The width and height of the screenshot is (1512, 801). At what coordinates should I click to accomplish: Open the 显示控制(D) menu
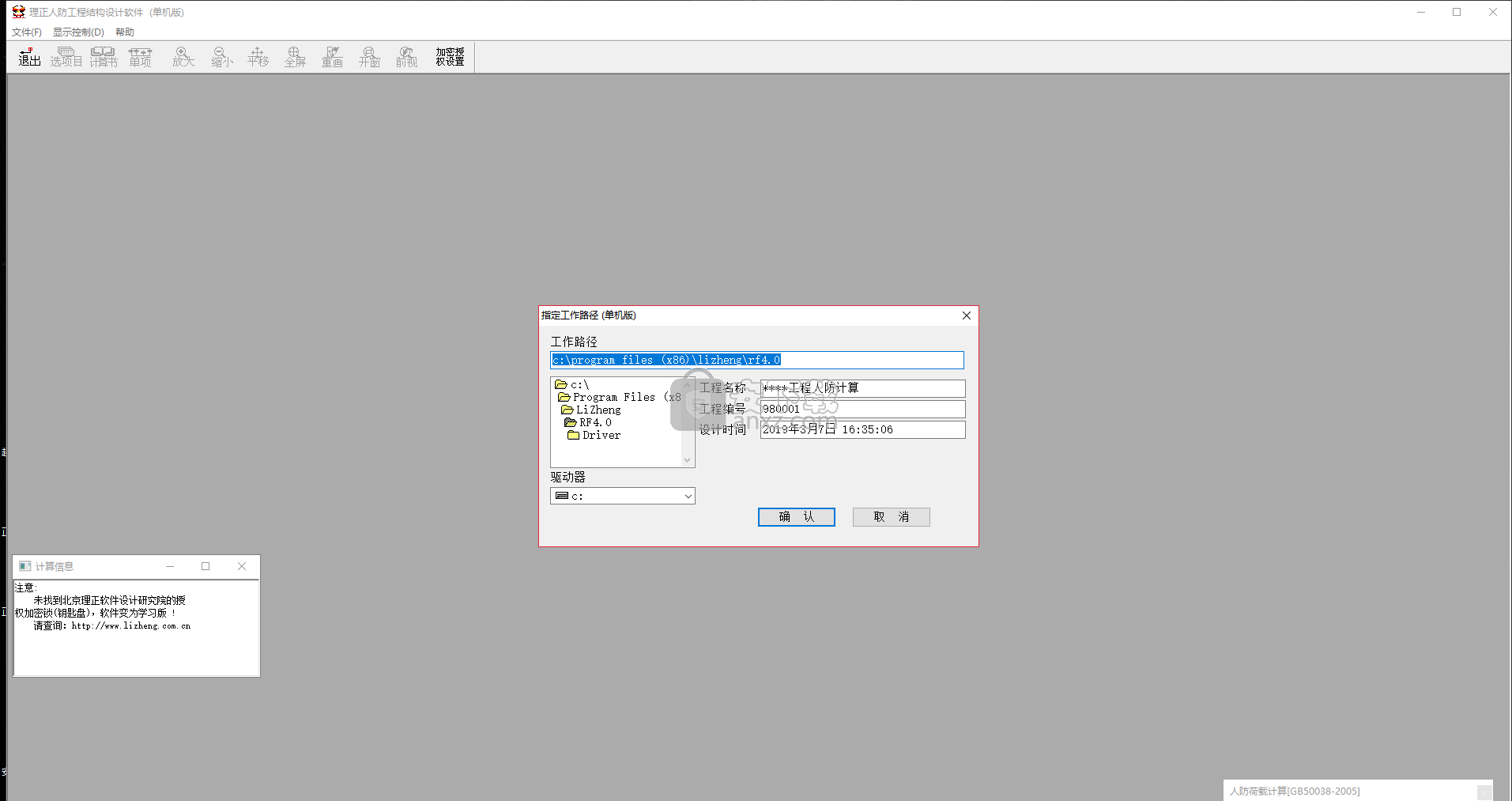pos(78,32)
